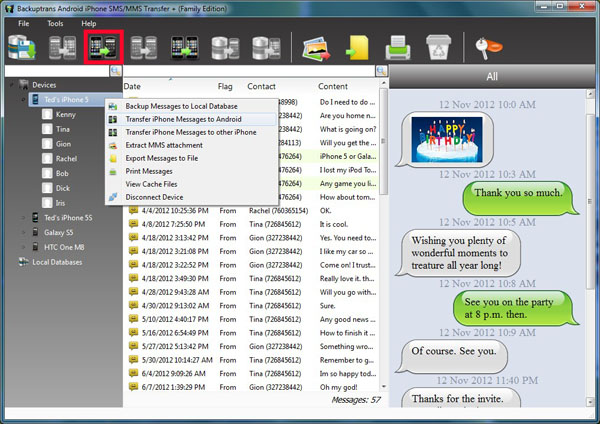Click the Backup Messages database toolbar icon
The width and height of the screenshot is (600, 424).
[x=22, y=47]
